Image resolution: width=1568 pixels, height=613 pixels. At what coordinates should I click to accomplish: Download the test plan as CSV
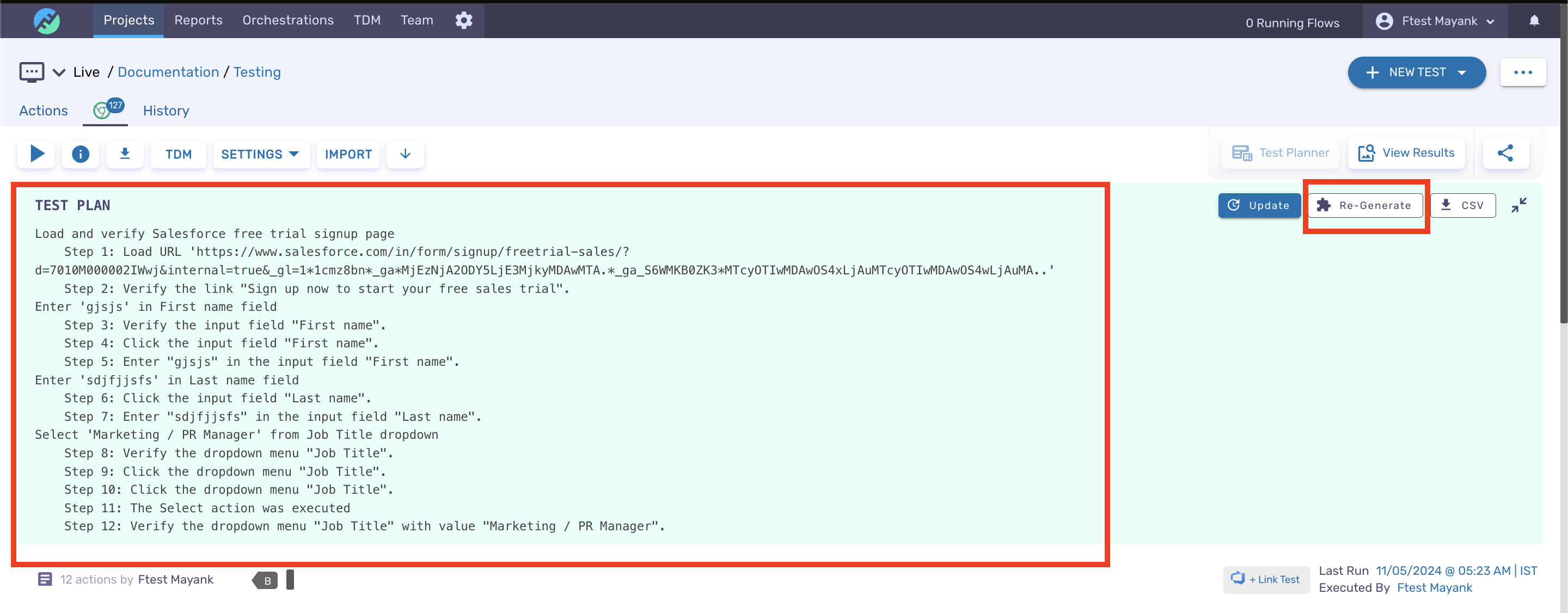click(x=1463, y=205)
